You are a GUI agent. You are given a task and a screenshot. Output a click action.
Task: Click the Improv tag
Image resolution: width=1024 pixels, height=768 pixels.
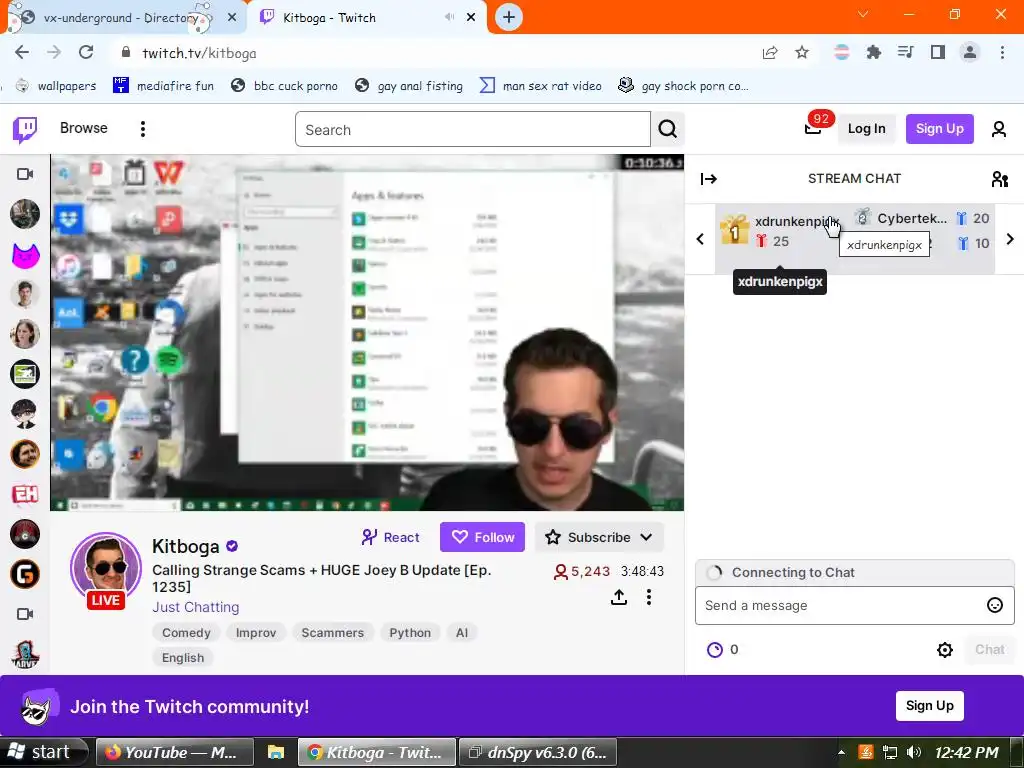point(256,633)
